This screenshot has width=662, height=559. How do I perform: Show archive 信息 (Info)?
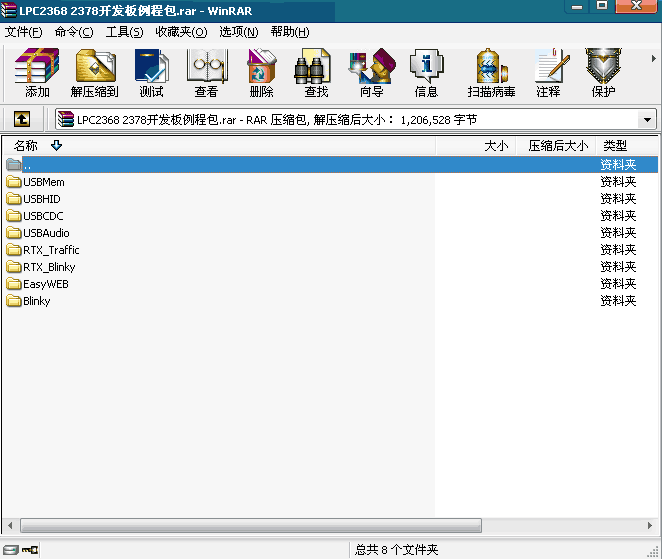(x=426, y=73)
